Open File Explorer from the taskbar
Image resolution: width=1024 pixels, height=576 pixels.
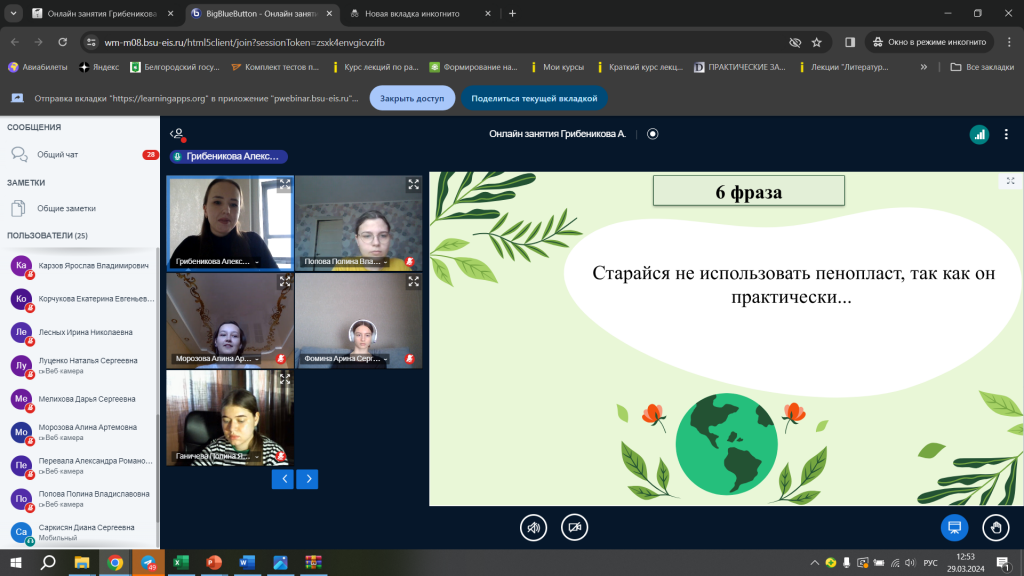click(82, 562)
